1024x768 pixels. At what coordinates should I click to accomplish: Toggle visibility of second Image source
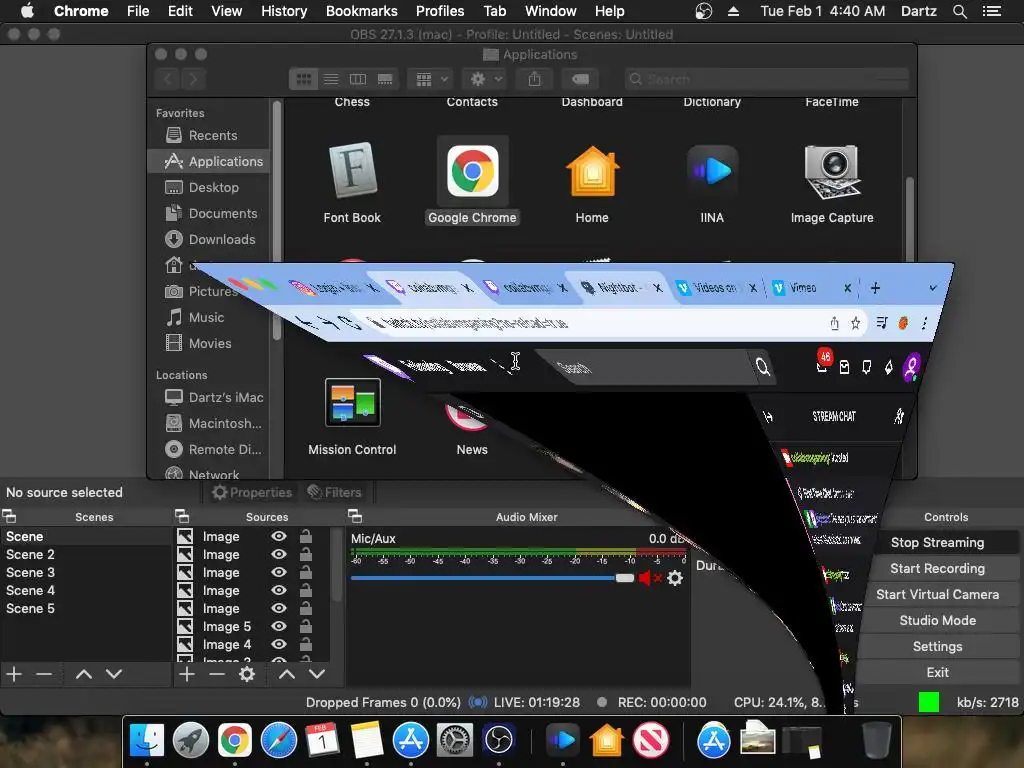click(279, 554)
